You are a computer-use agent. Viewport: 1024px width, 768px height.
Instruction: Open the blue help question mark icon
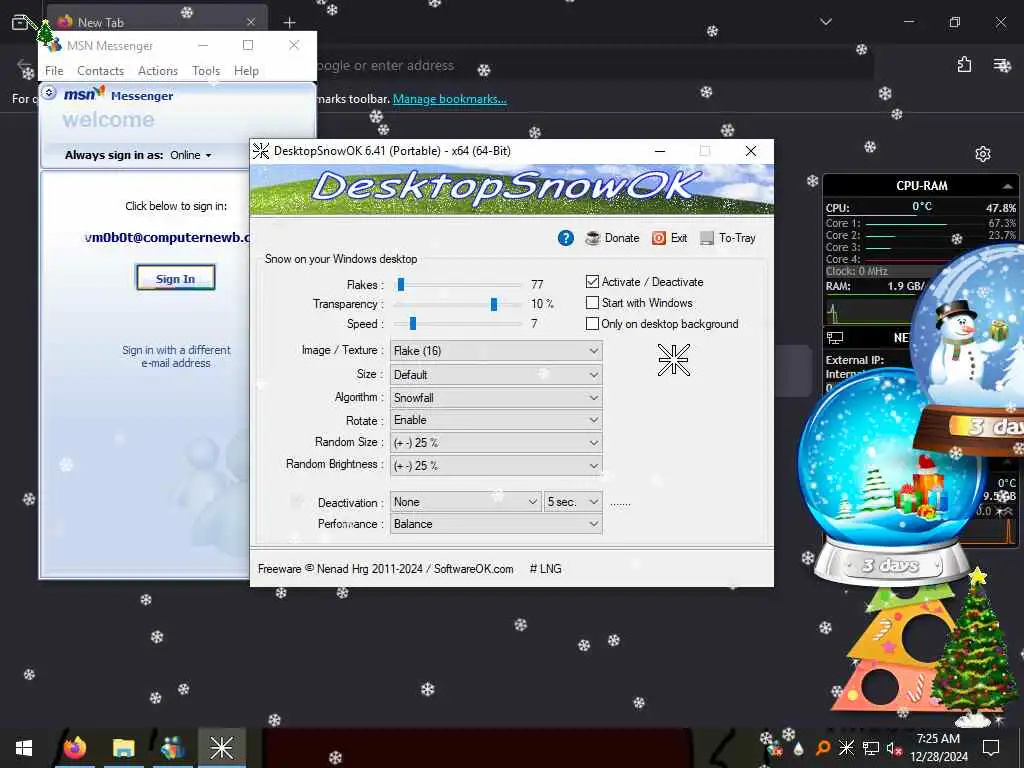click(x=566, y=238)
